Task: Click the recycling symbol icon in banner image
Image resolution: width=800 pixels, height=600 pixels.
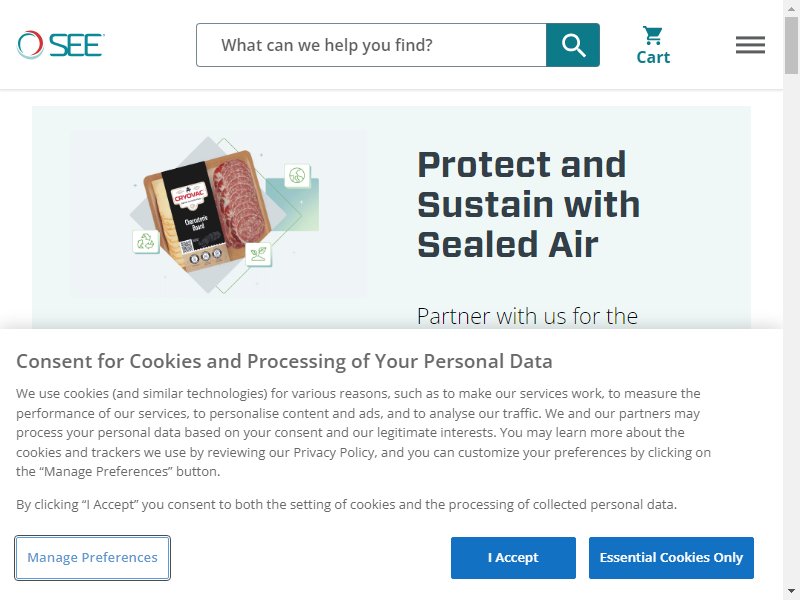Action: click(146, 241)
